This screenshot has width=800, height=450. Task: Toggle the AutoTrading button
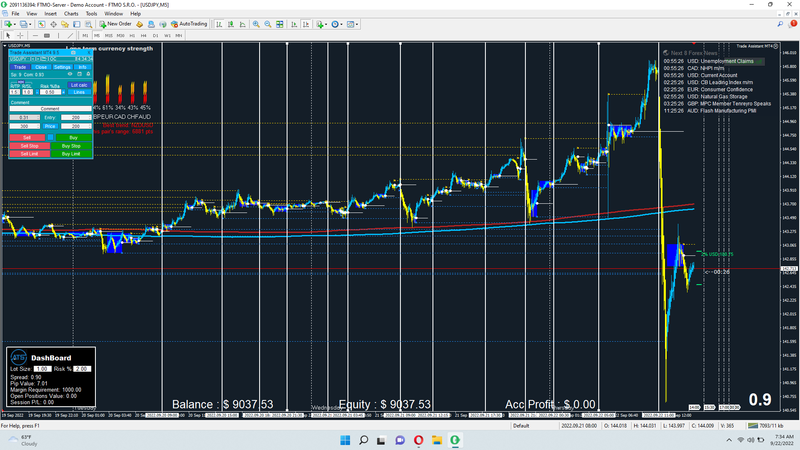[189, 24]
